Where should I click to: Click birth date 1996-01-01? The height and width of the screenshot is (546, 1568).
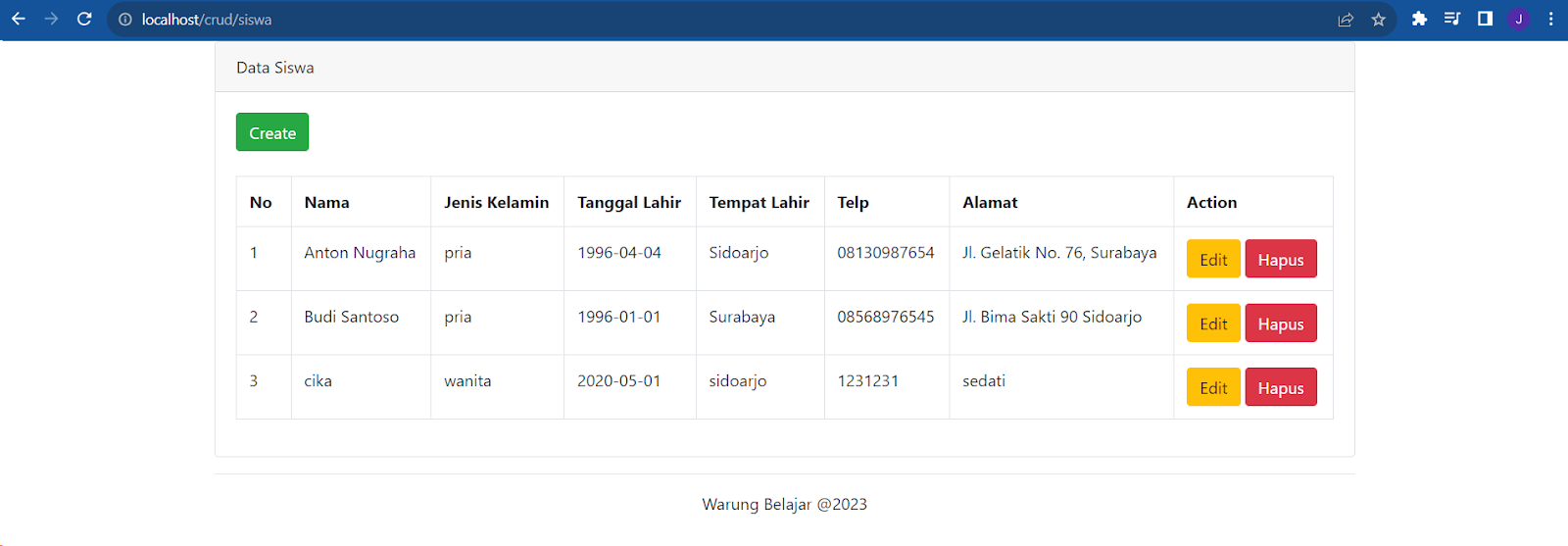(619, 317)
